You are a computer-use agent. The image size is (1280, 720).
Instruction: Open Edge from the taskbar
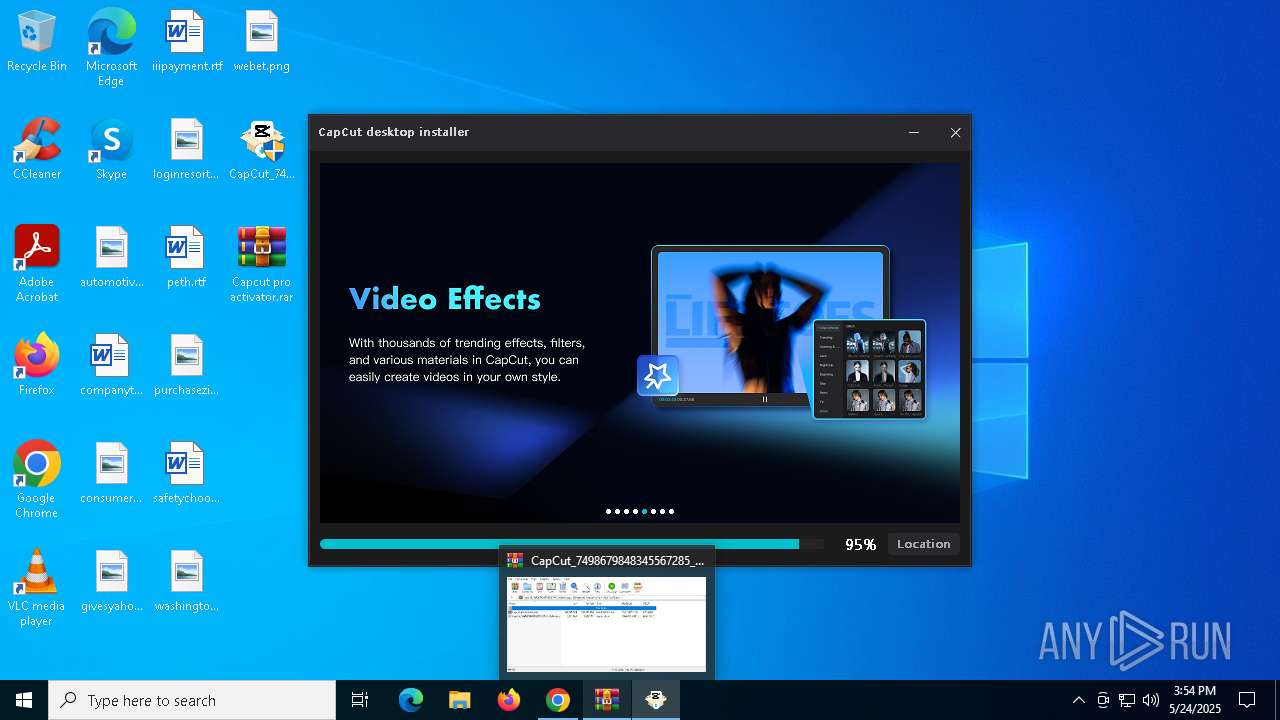411,700
